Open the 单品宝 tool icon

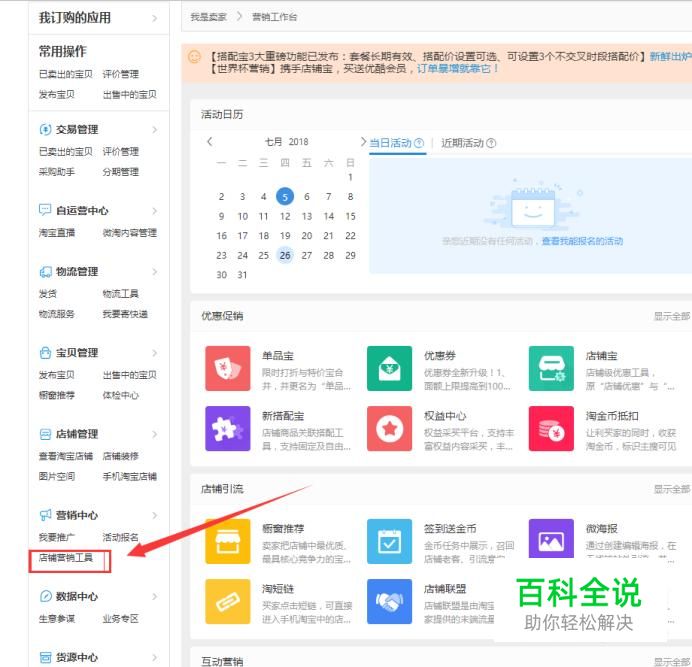[x=228, y=368]
